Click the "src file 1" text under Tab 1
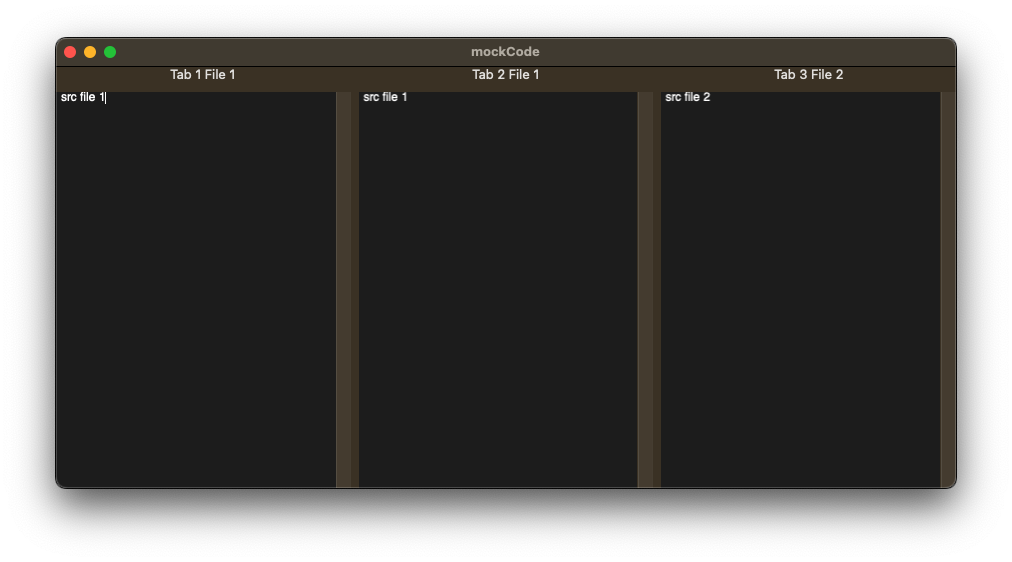The image size is (1012, 562). [x=82, y=97]
